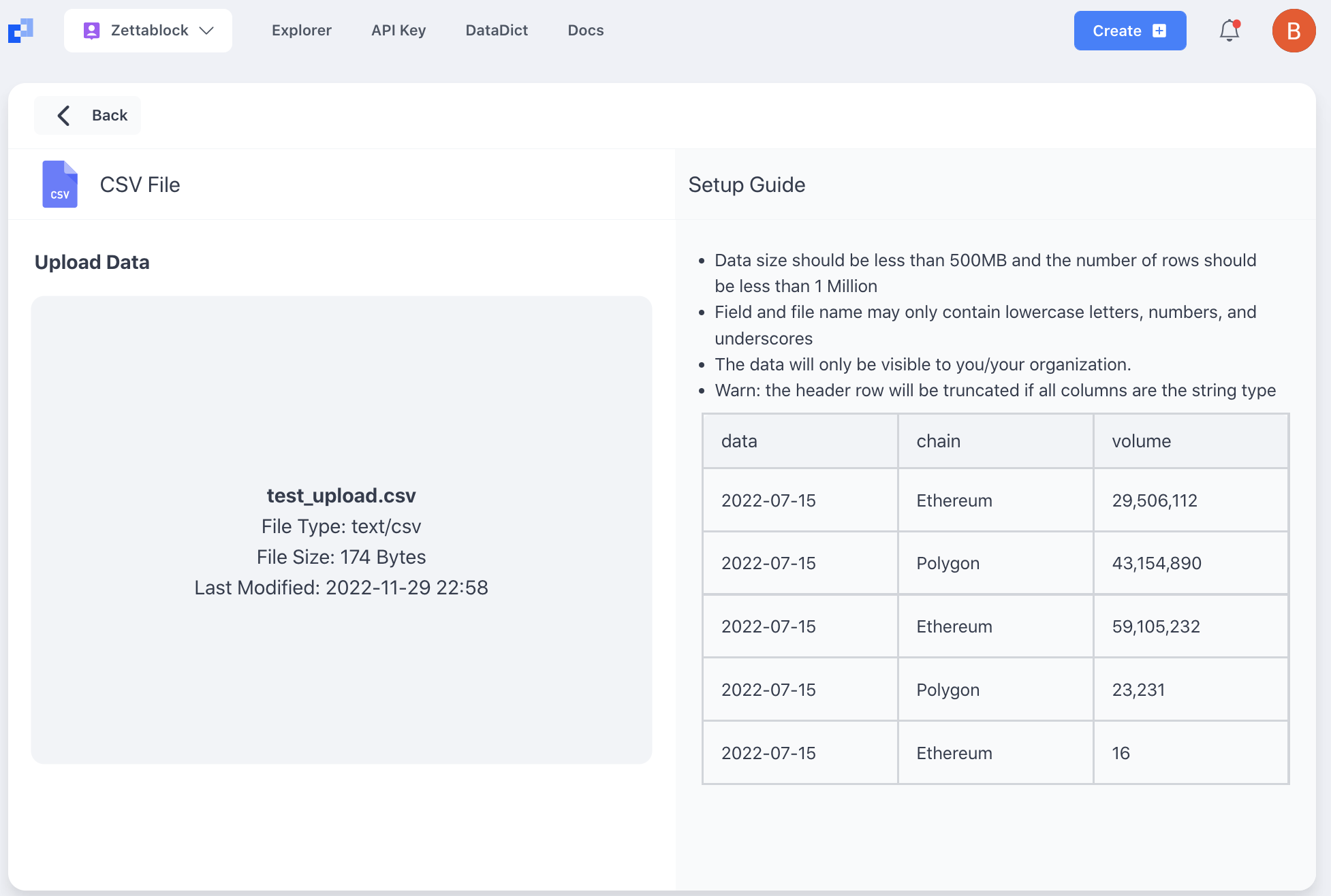The height and width of the screenshot is (896, 1331).
Task: Open the DataDict menu item
Action: [496, 31]
